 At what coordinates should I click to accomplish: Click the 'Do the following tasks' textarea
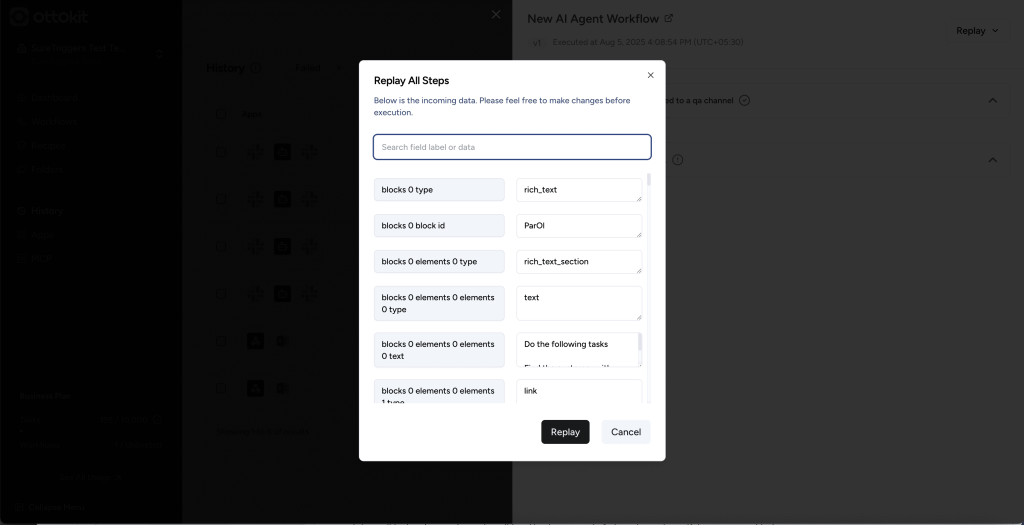point(576,350)
